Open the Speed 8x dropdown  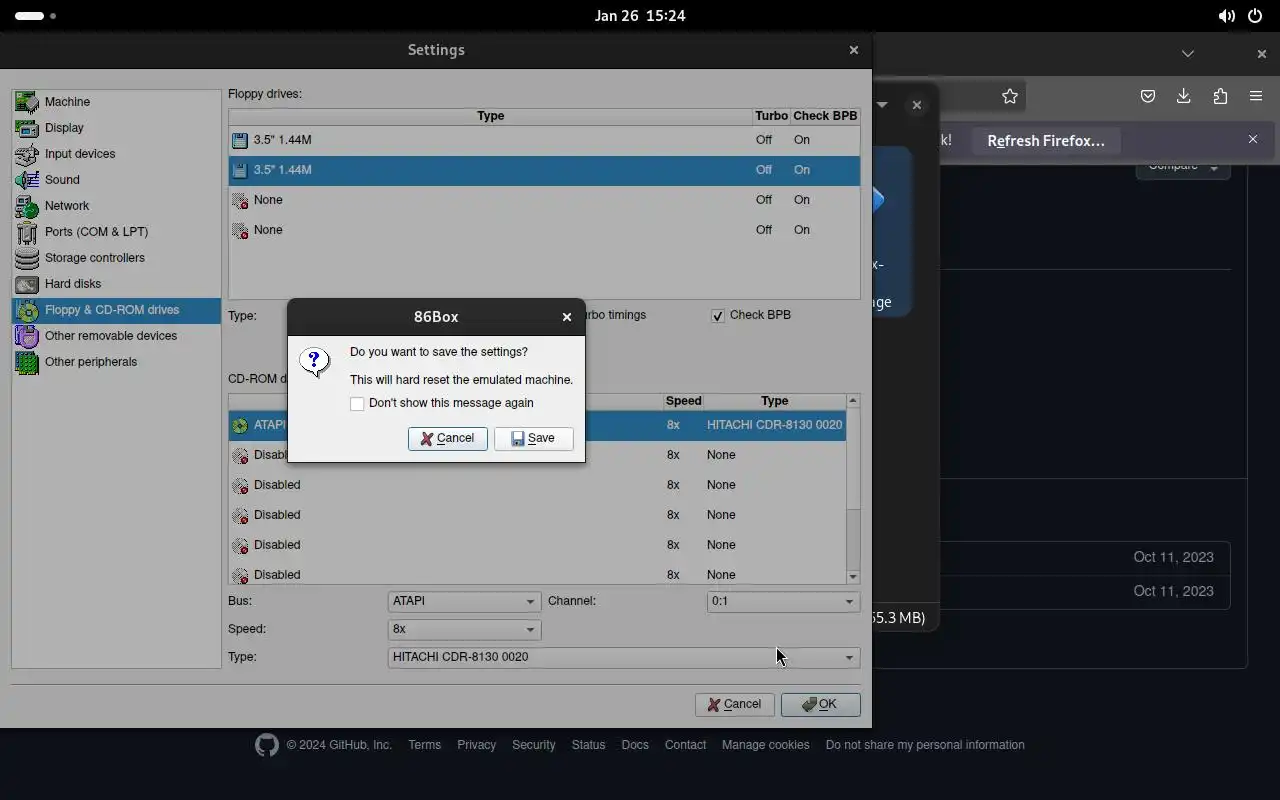[x=464, y=629]
